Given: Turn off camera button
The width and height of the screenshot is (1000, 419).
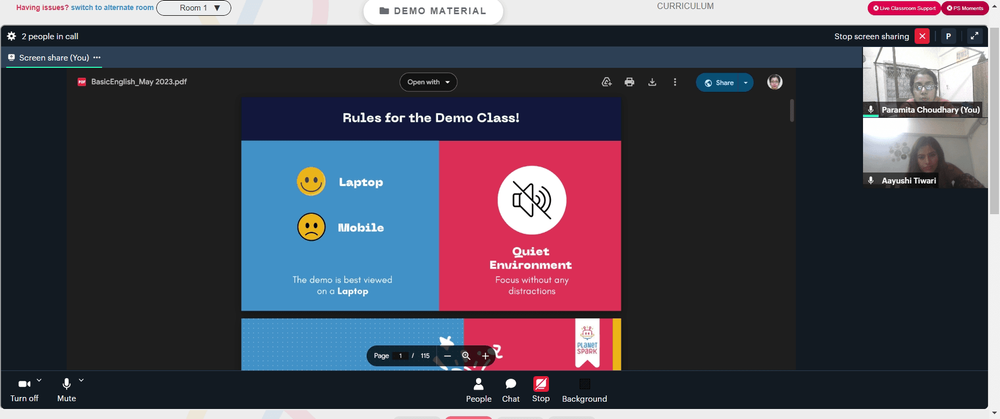Looking at the screenshot, I should click(x=24, y=390).
